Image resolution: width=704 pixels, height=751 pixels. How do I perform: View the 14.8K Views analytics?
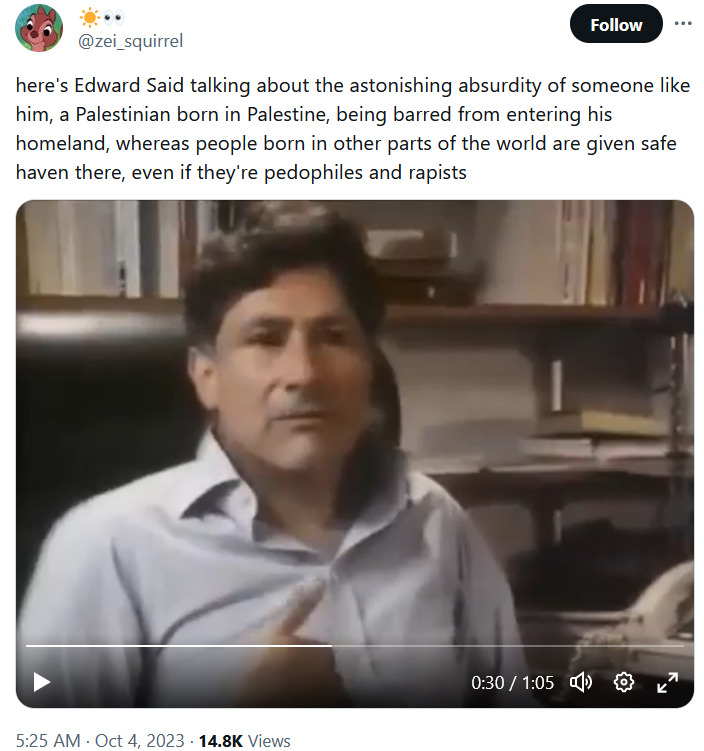click(x=244, y=740)
